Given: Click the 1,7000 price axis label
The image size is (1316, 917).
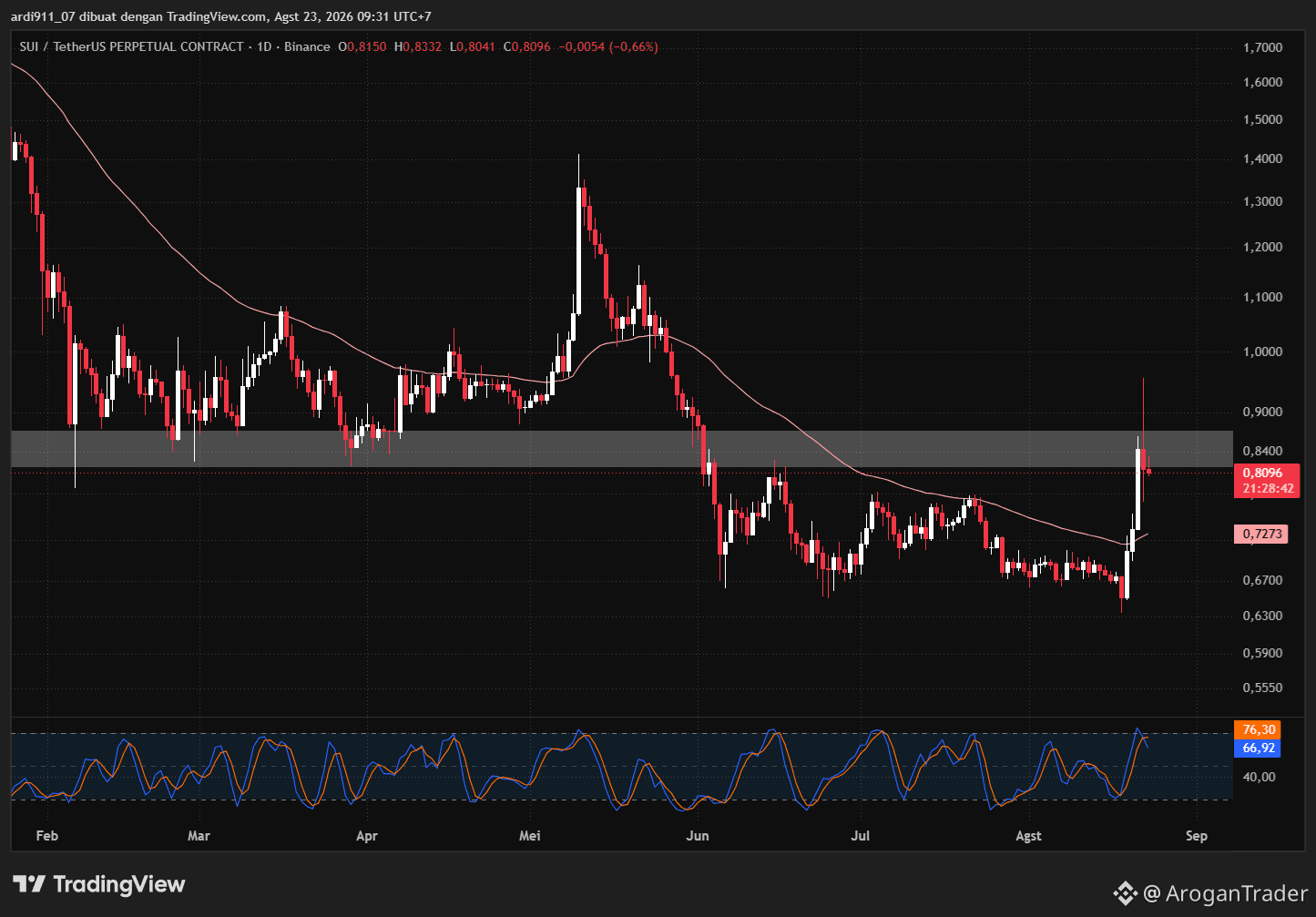Looking at the screenshot, I should [x=1262, y=47].
